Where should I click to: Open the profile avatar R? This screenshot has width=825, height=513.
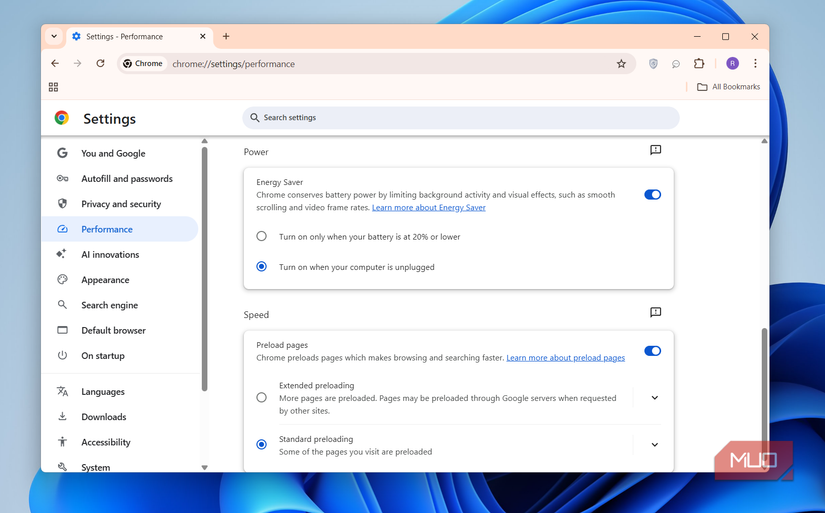pos(732,64)
